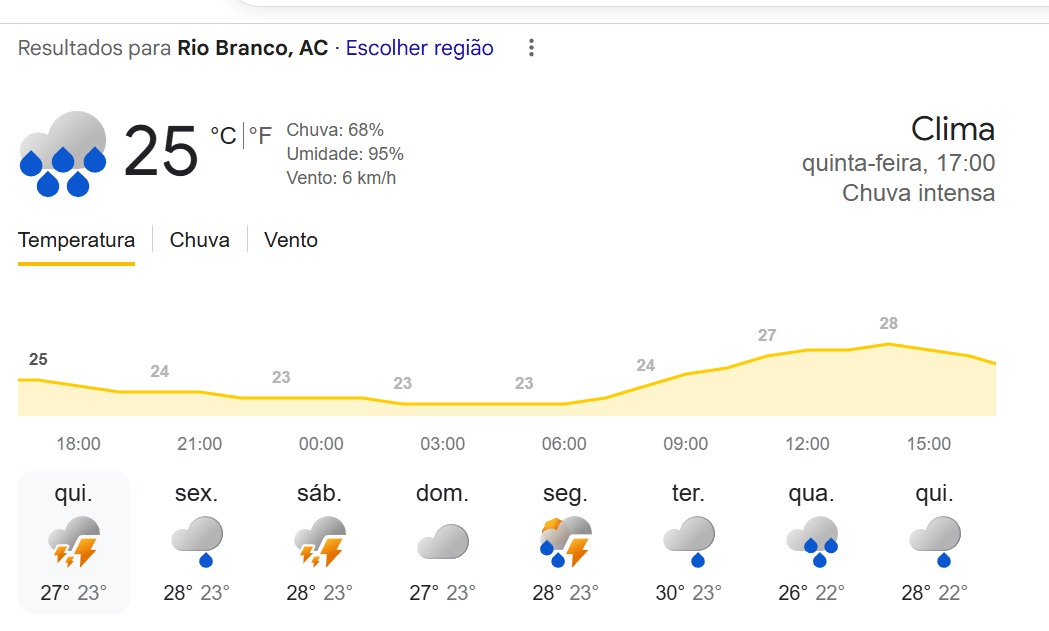Select the dom. cloudy forecast icon
Image resolution: width=1049 pixels, height=631 pixels.
pyautogui.click(x=442, y=541)
